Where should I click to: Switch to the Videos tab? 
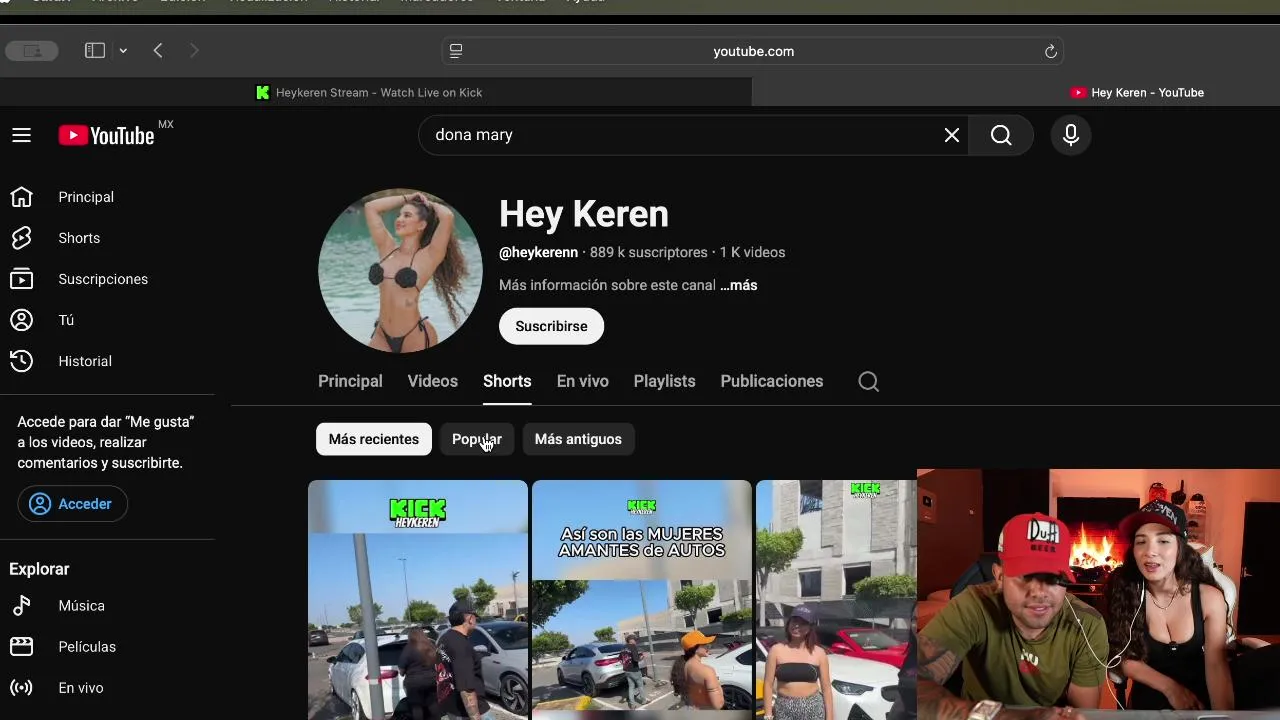(x=433, y=381)
